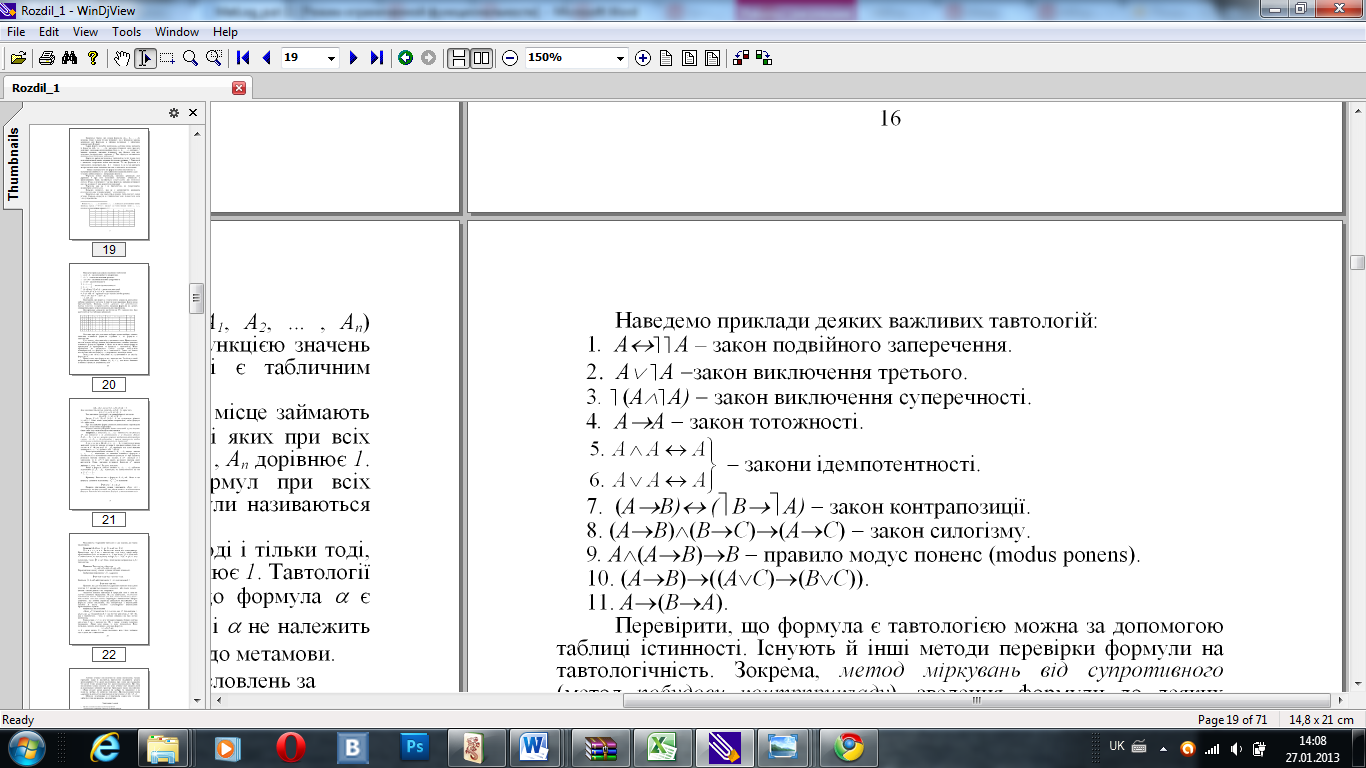1366x768 pixels.
Task: Click the thumbnails panel scroll-up arrow
Action: click(x=197, y=132)
